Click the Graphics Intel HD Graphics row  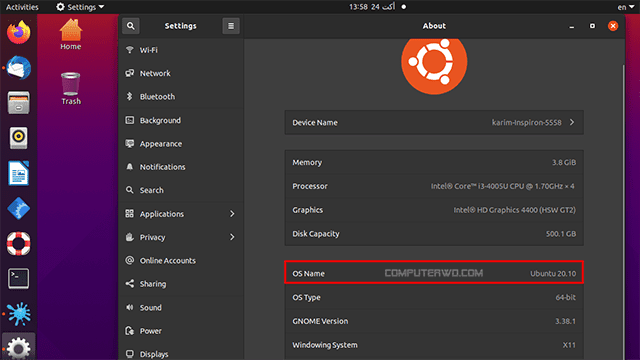tap(434, 210)
